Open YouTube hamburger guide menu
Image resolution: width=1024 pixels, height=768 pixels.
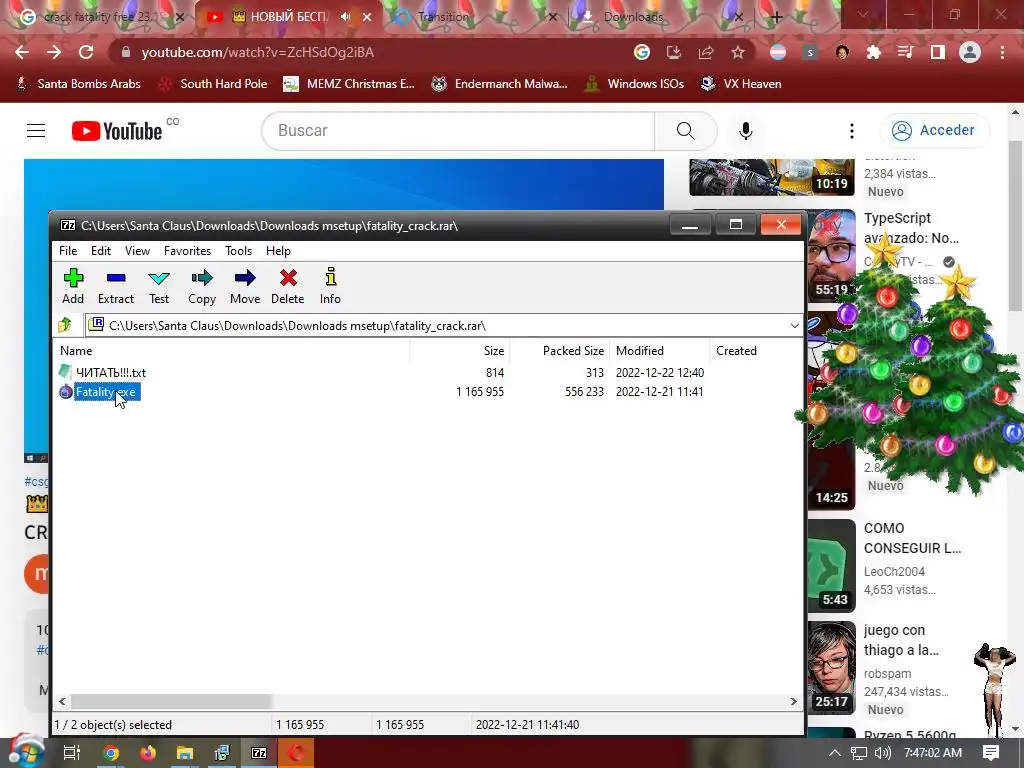coord(36,131)
